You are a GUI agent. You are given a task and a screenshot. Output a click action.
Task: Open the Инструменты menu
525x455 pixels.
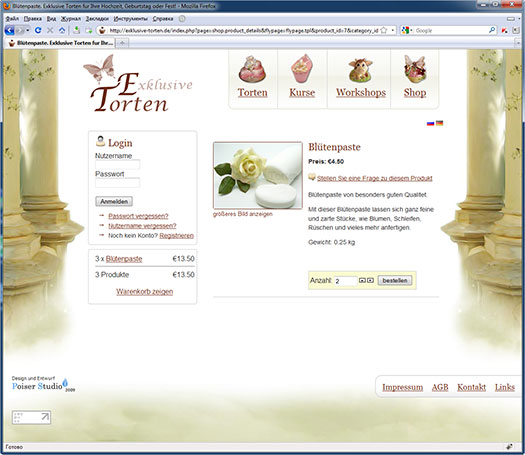pyautogui.click(x=131, y=19)
